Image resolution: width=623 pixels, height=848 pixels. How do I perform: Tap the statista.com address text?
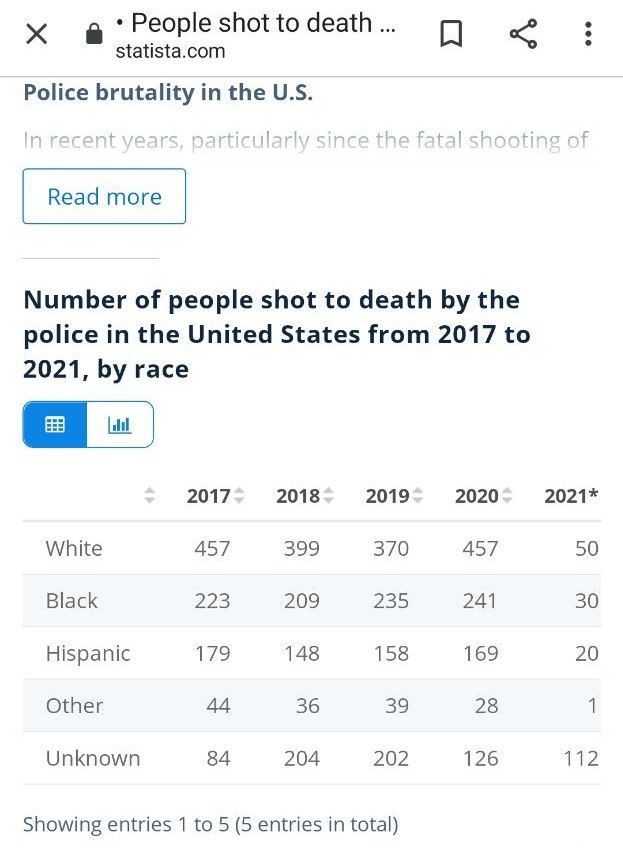[x=170, y=51]
